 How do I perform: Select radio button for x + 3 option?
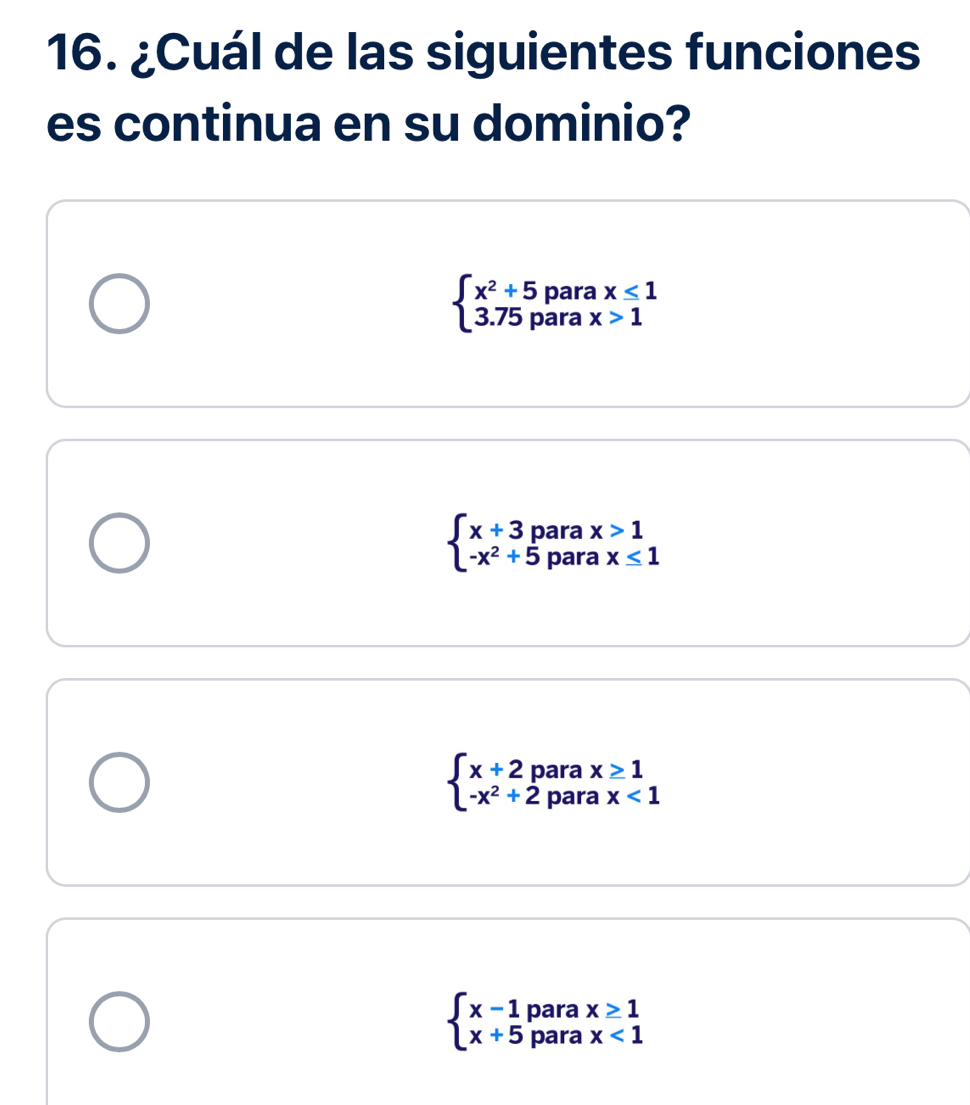click(119, 543)
